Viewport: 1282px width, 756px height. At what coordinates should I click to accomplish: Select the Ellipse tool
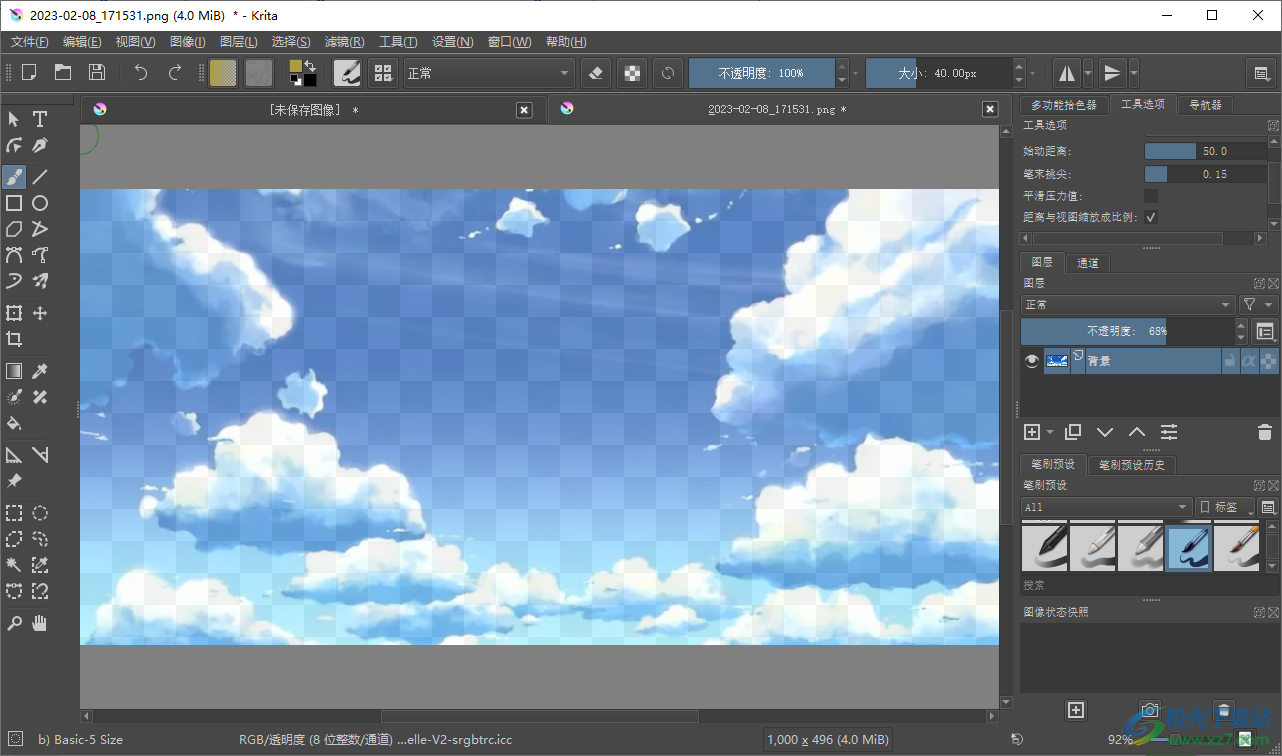[40, 203]
